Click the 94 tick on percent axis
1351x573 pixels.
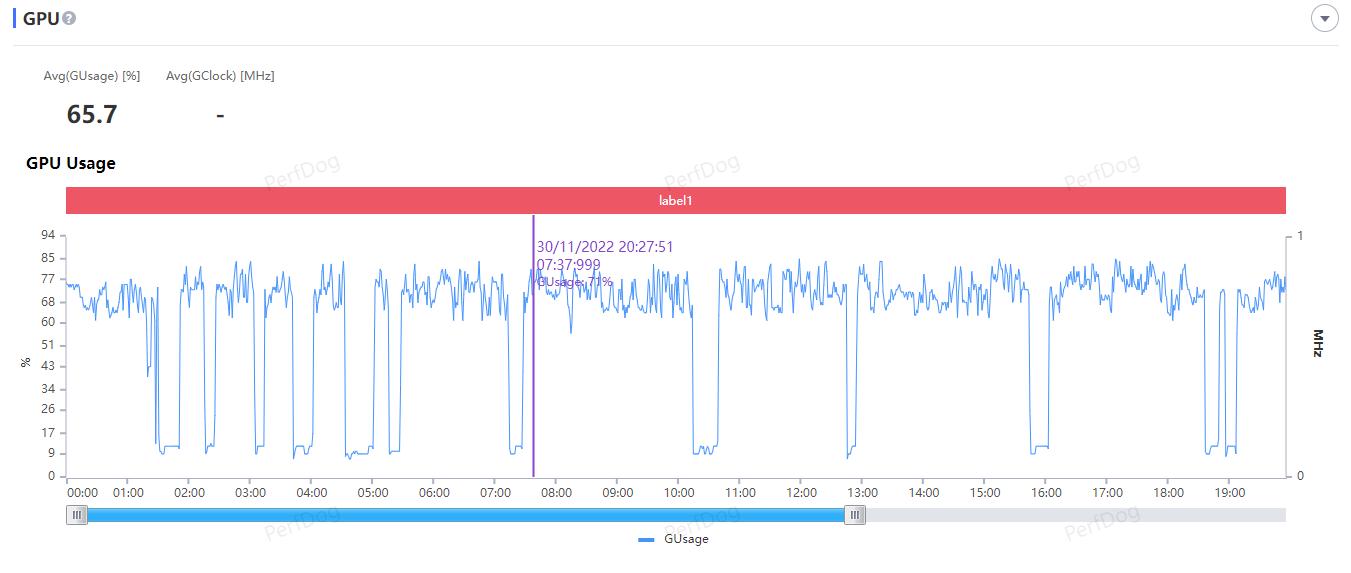click(47, 236)
